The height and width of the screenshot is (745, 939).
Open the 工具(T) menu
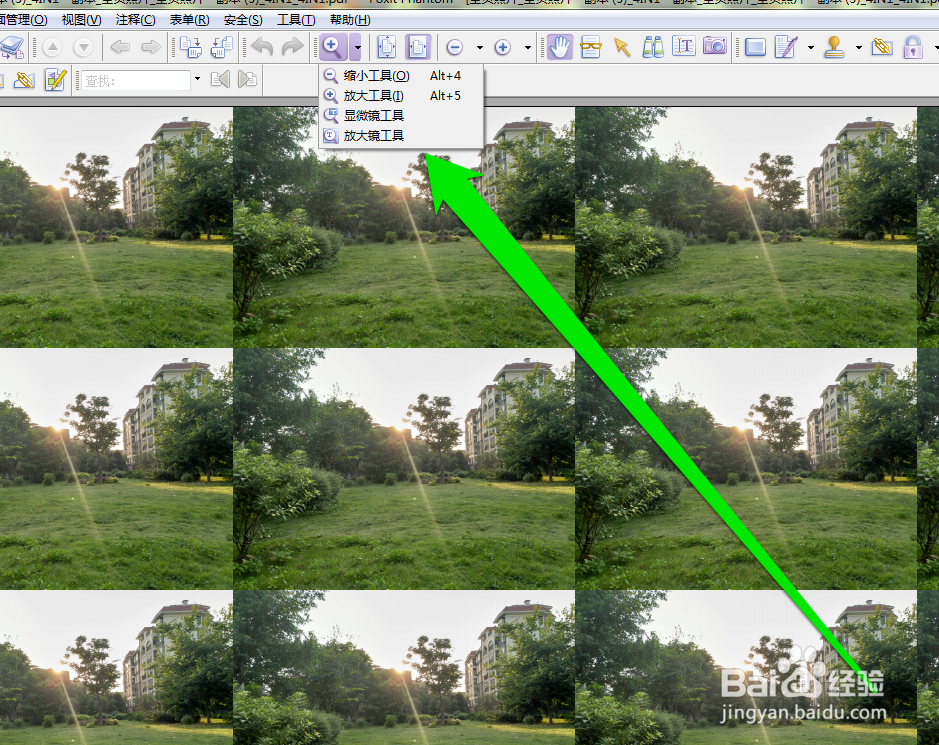click(296, 20)
